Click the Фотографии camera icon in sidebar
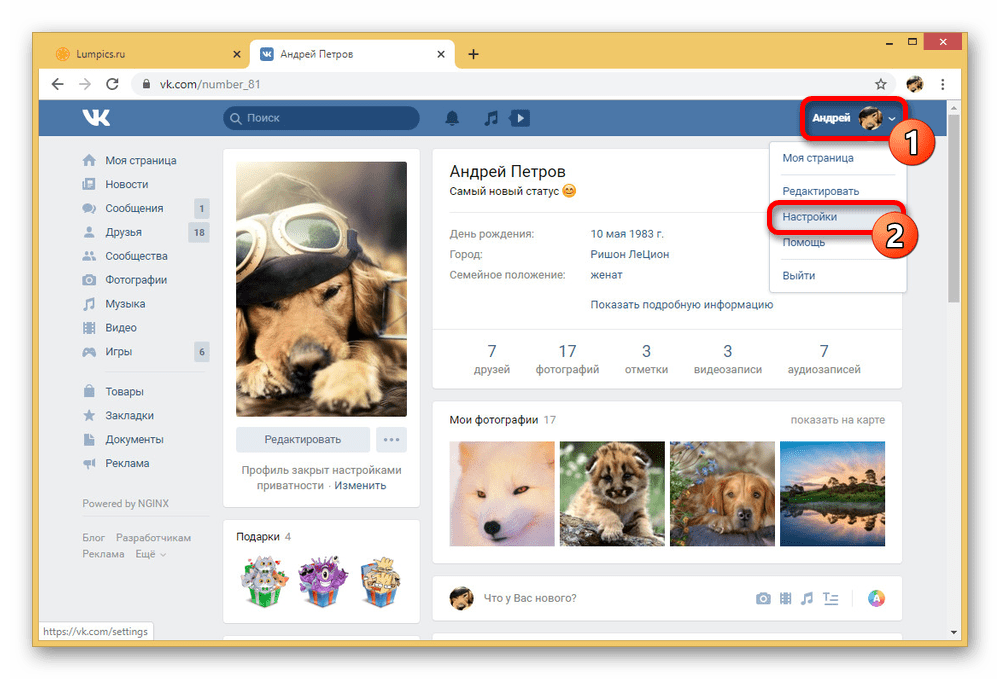This screenshot has height=679, width=1000. (89, 280)
